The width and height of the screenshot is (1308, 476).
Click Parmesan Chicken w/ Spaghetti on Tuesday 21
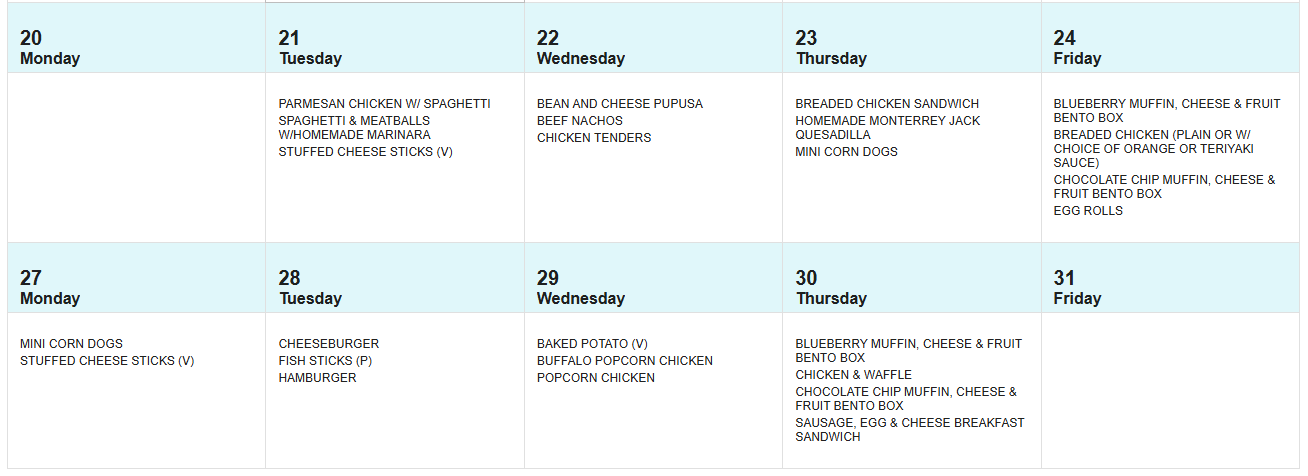pos(384,104)
